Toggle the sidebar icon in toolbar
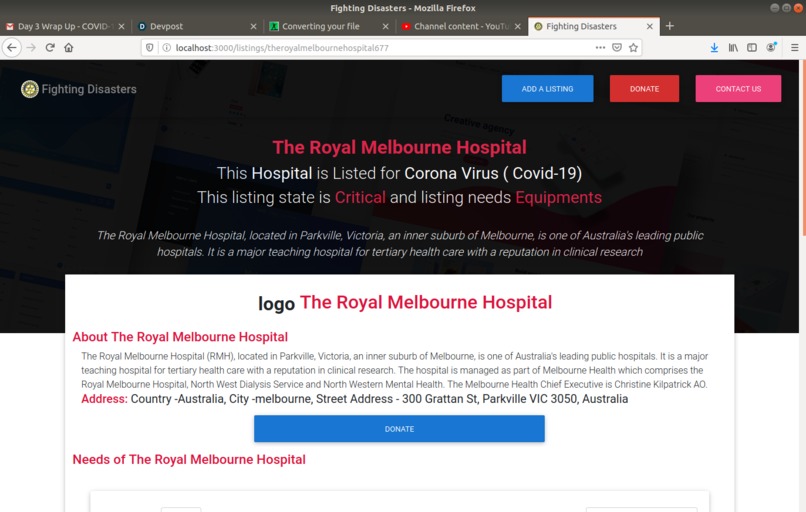Screen dimensions: 806x512 (752, 48)
